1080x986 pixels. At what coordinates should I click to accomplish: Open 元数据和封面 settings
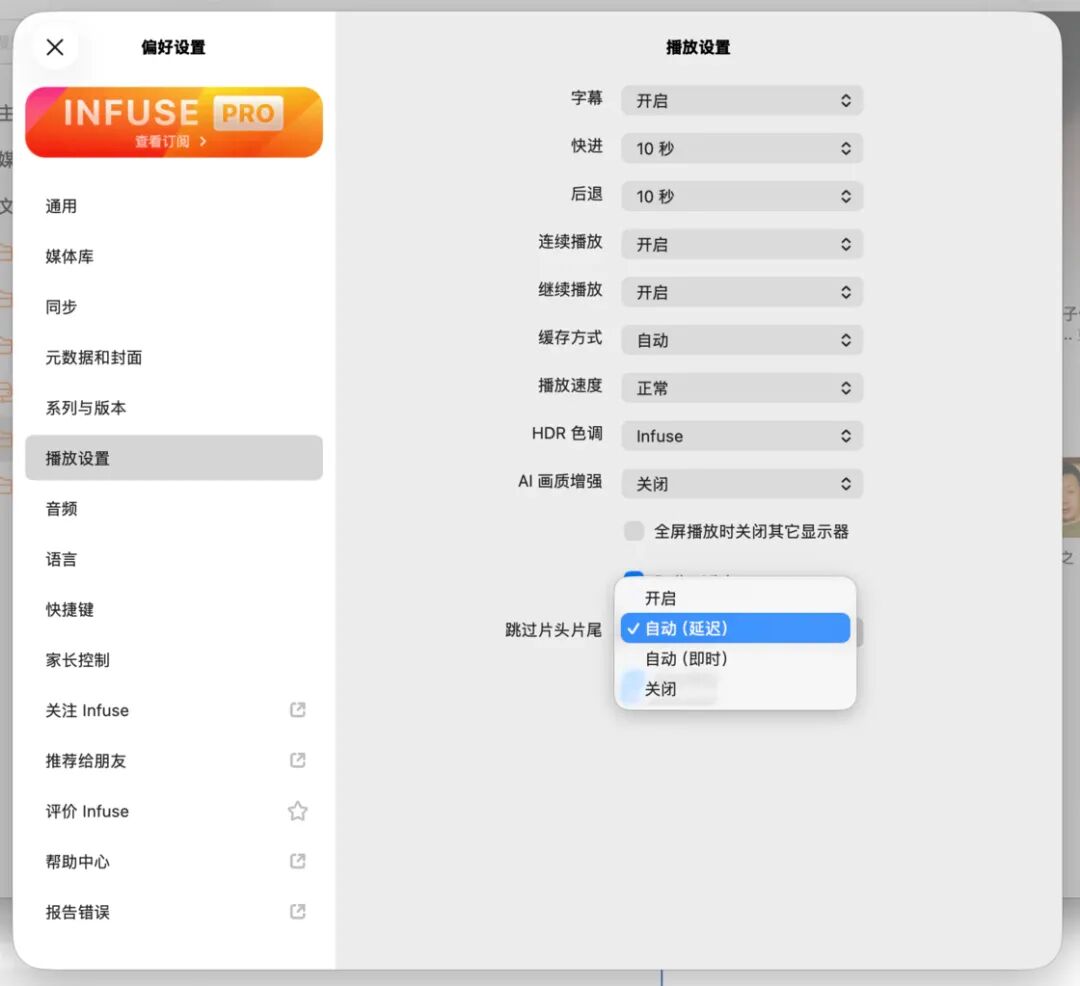(x=174, y=357)
